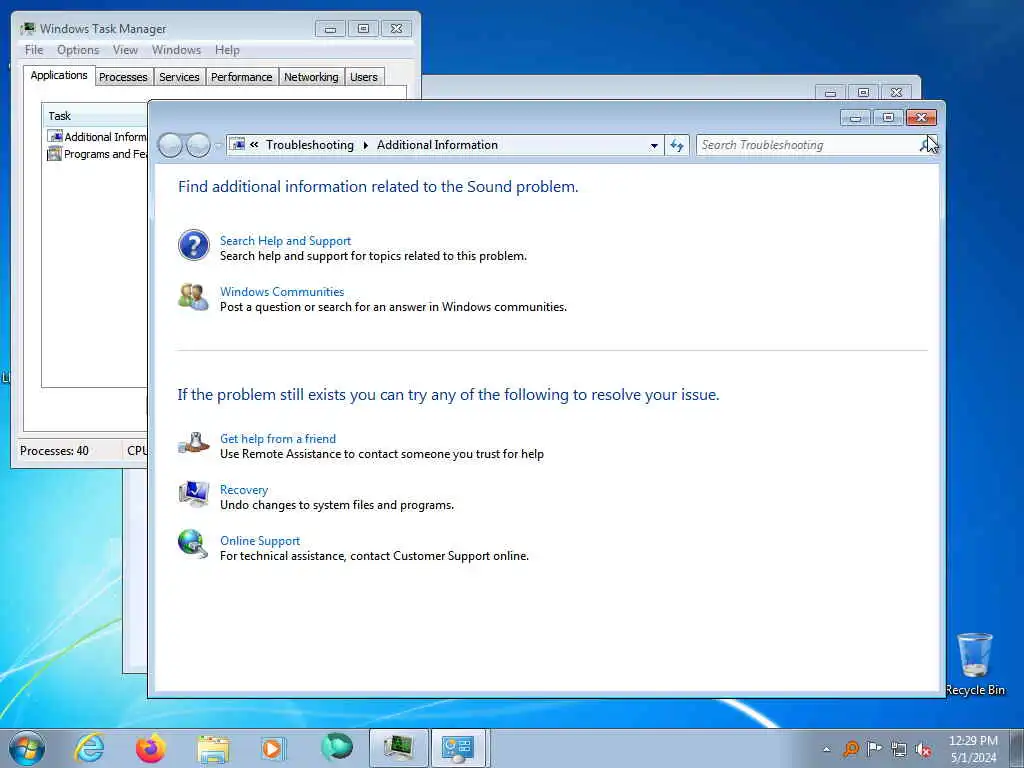Click the Refresh button next to the address bar
Viewport: 1024px width, 768px height.
[677, 145]
